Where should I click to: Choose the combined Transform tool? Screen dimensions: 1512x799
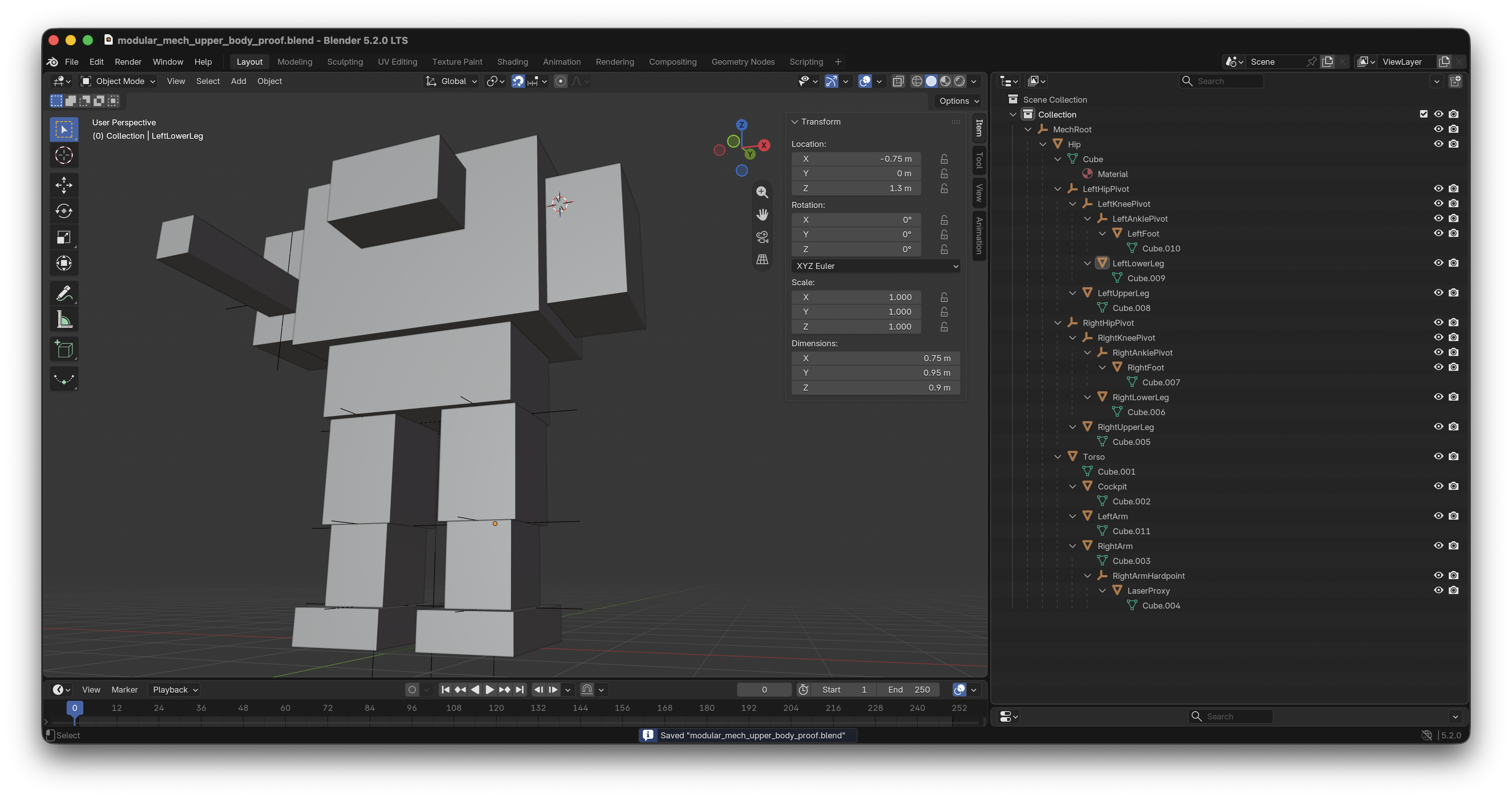(64, 263)
